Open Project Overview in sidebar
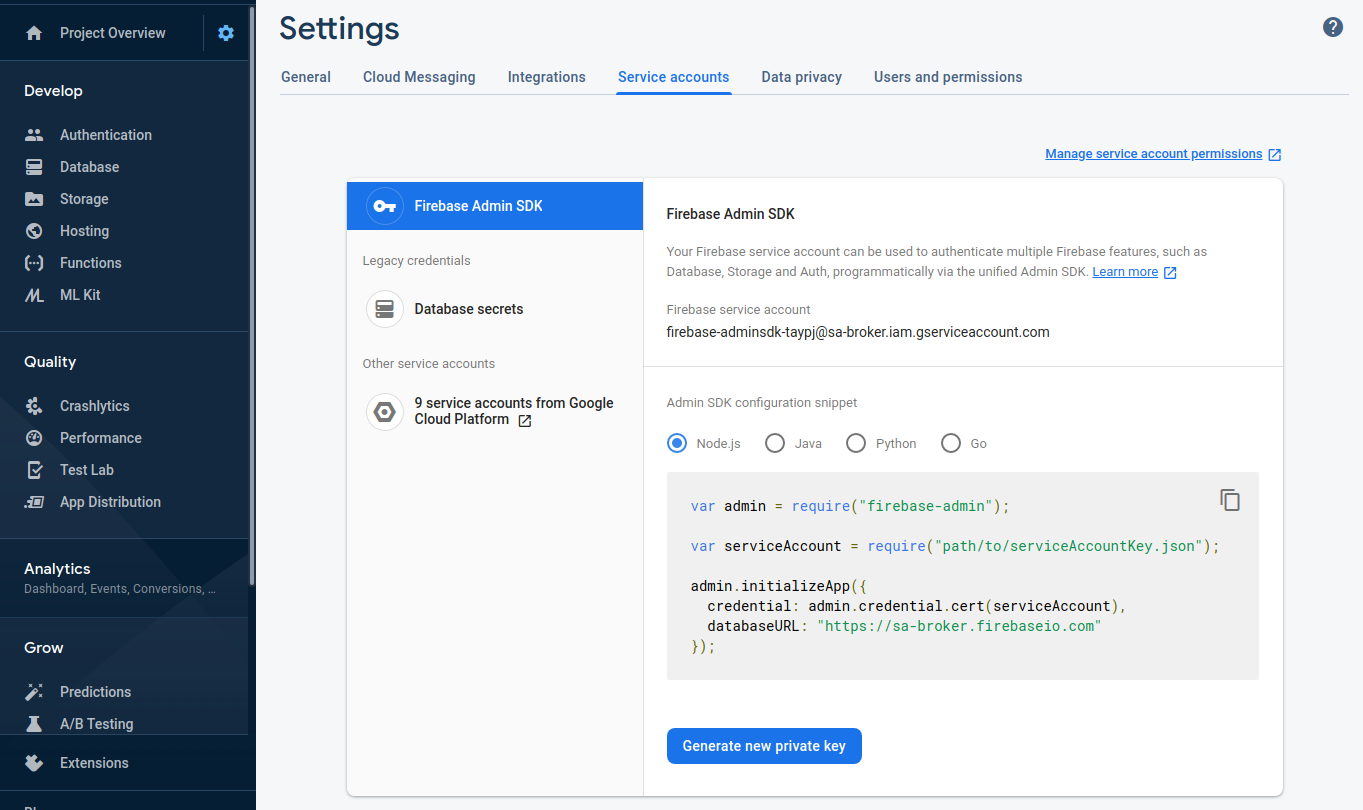Image resolution: width=1363 pixels, height=810 pixels. coord(113,33)
